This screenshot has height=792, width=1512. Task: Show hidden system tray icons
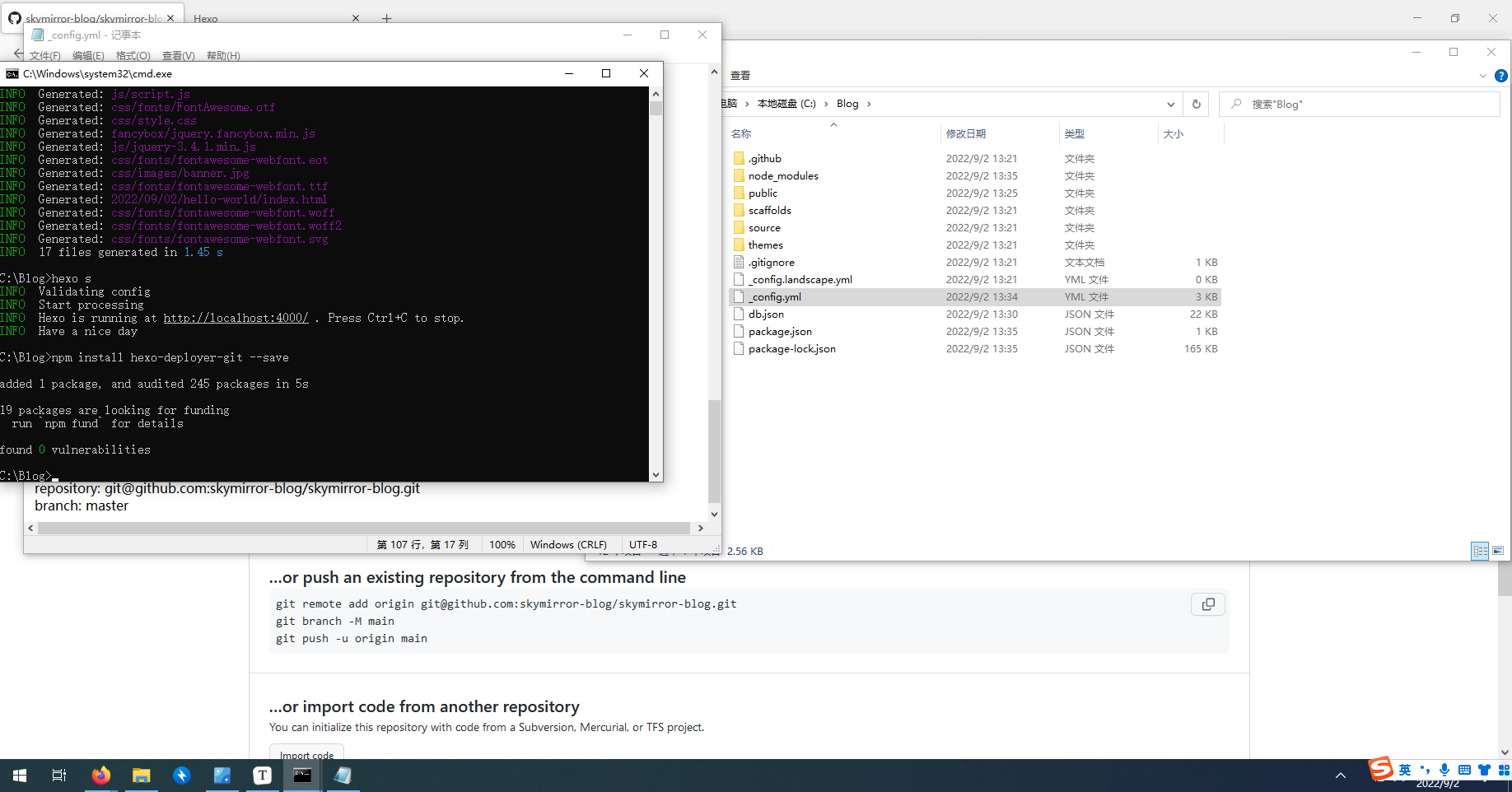[x=1341, y=776]
